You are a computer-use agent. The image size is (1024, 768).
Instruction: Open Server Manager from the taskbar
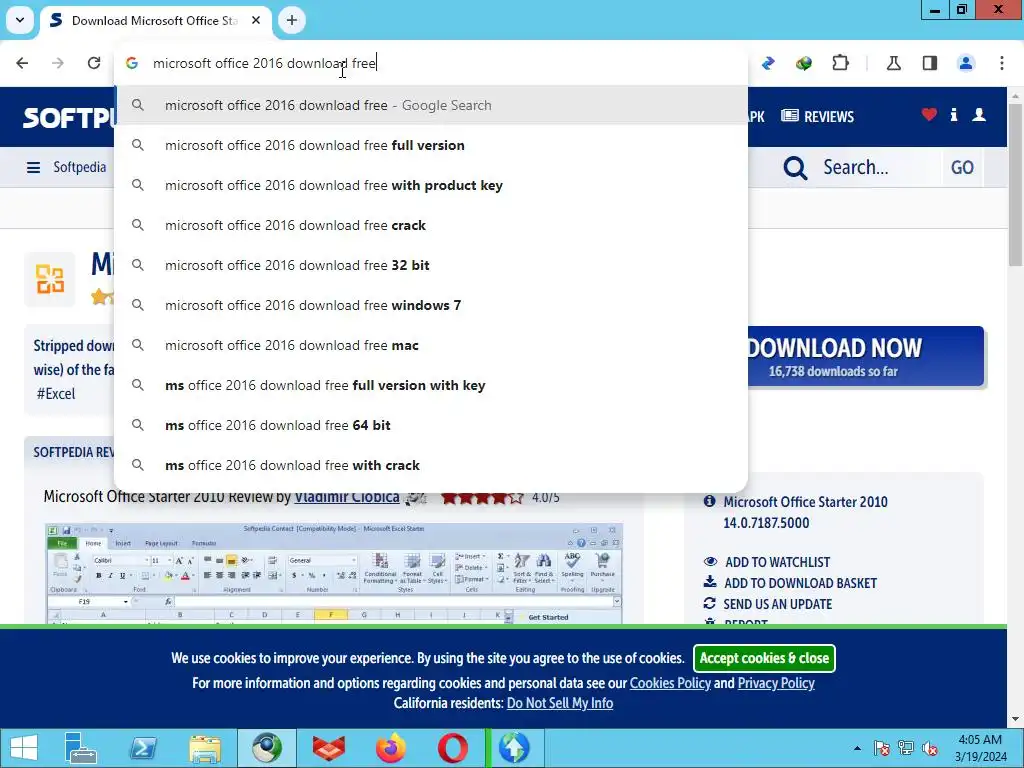tap(81, 748)
